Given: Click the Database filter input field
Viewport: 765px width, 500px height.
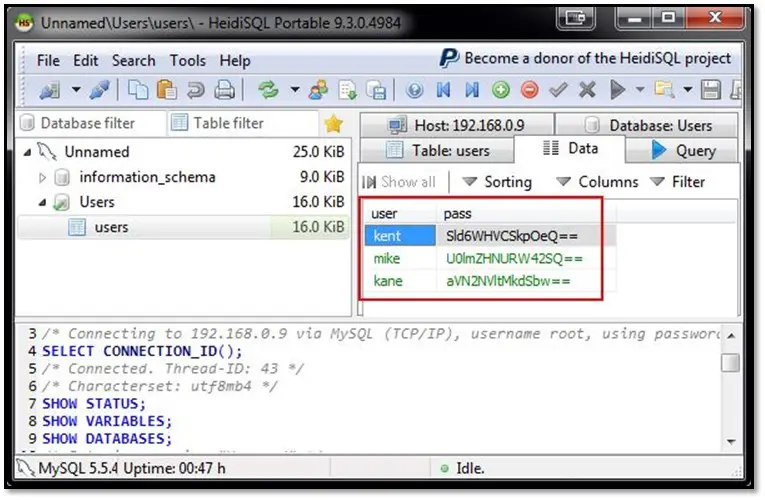Looking at the screenshot, I should [x=87, y=123].
